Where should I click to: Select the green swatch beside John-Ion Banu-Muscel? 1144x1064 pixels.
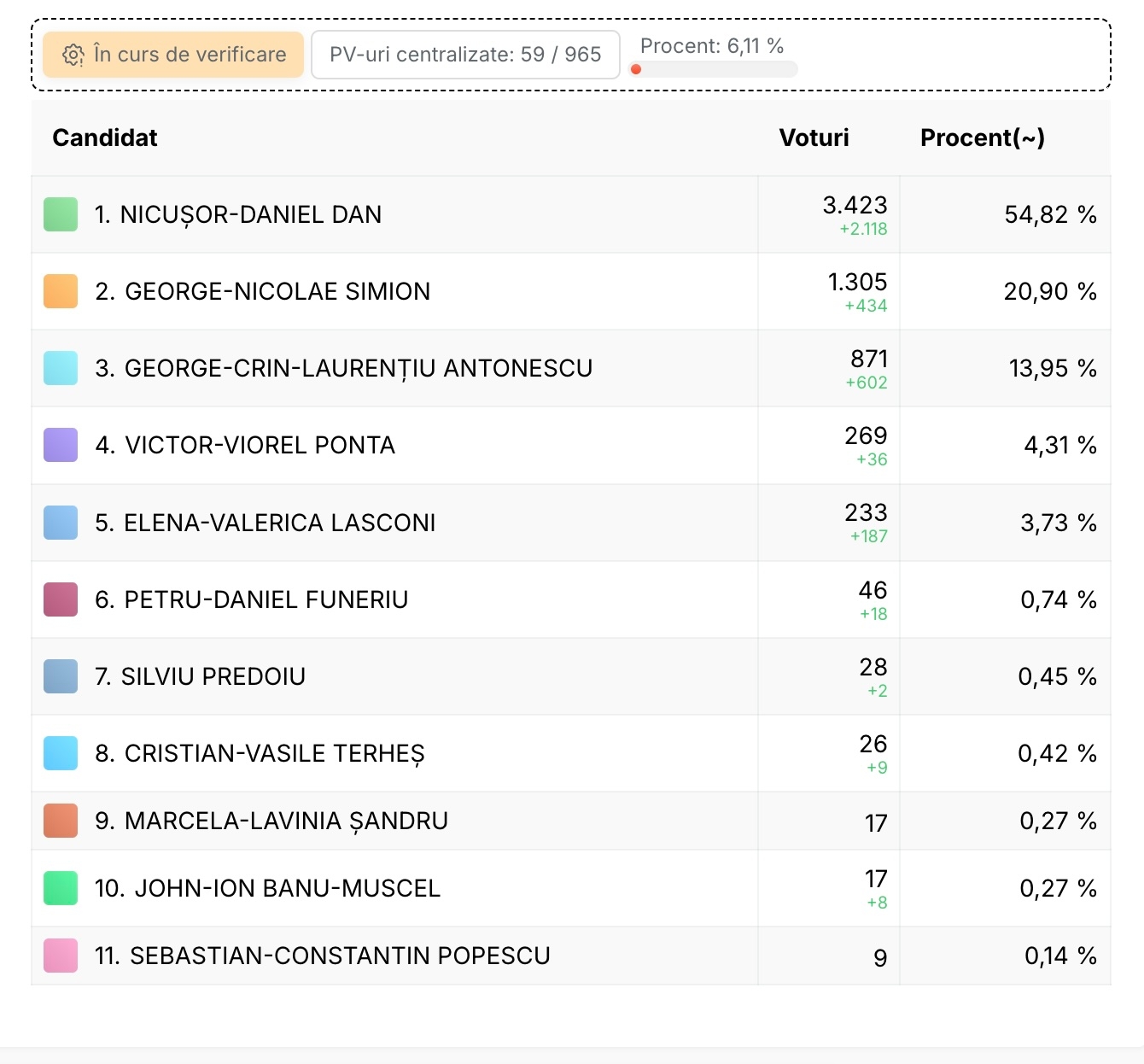(x=61, y=888)
